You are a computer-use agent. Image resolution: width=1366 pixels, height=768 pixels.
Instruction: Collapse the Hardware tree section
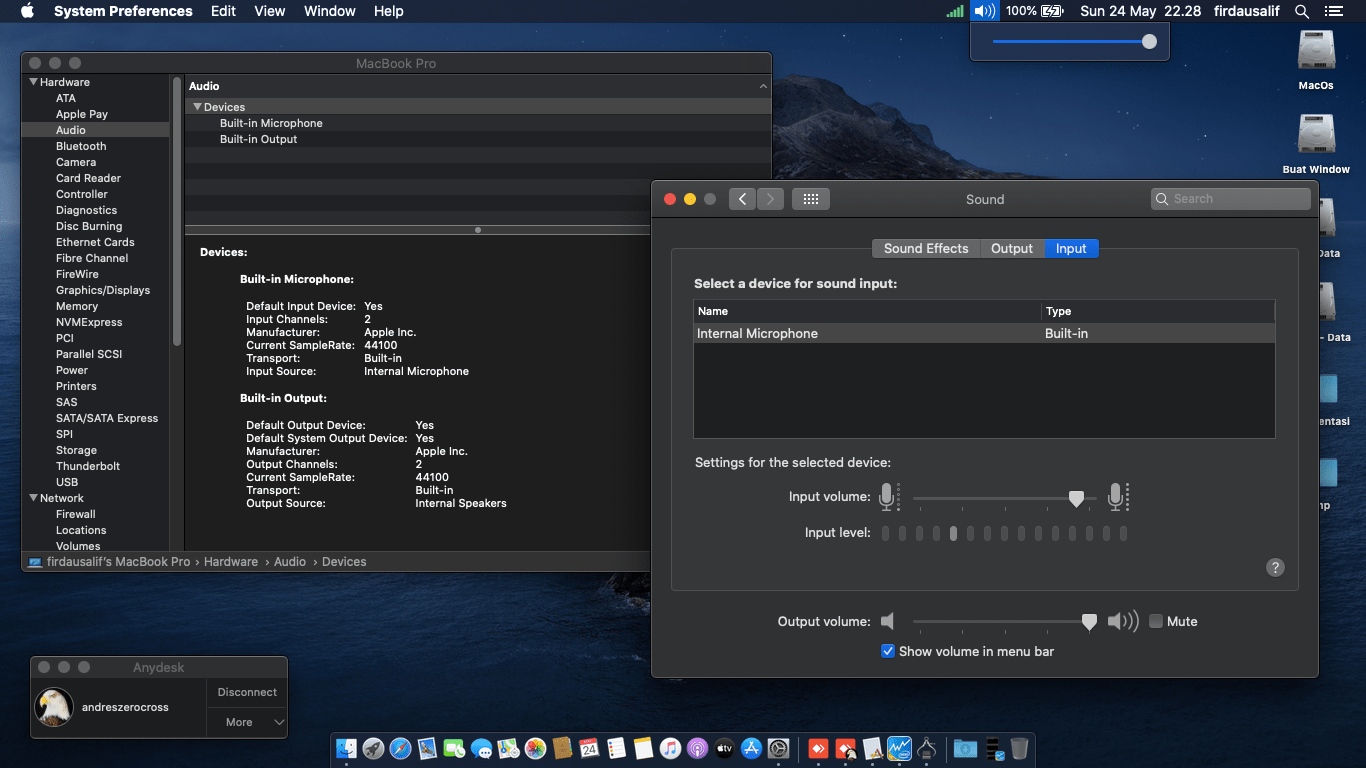(x=34, y=82)
